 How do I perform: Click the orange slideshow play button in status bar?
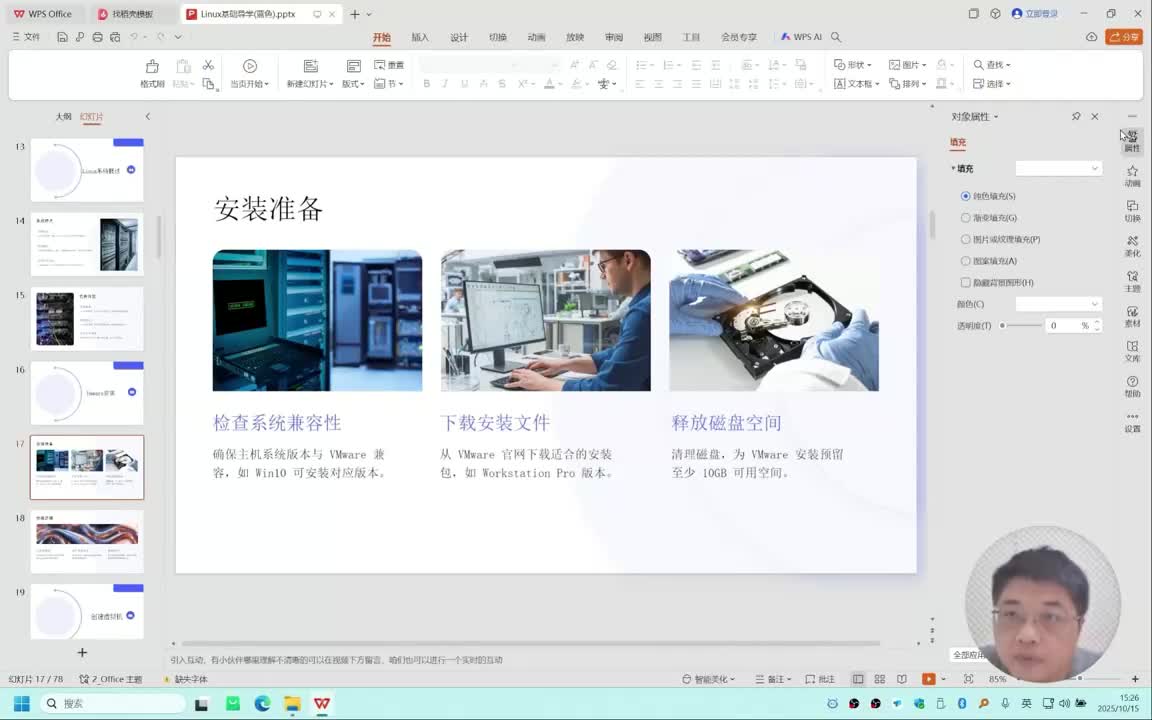929,679
